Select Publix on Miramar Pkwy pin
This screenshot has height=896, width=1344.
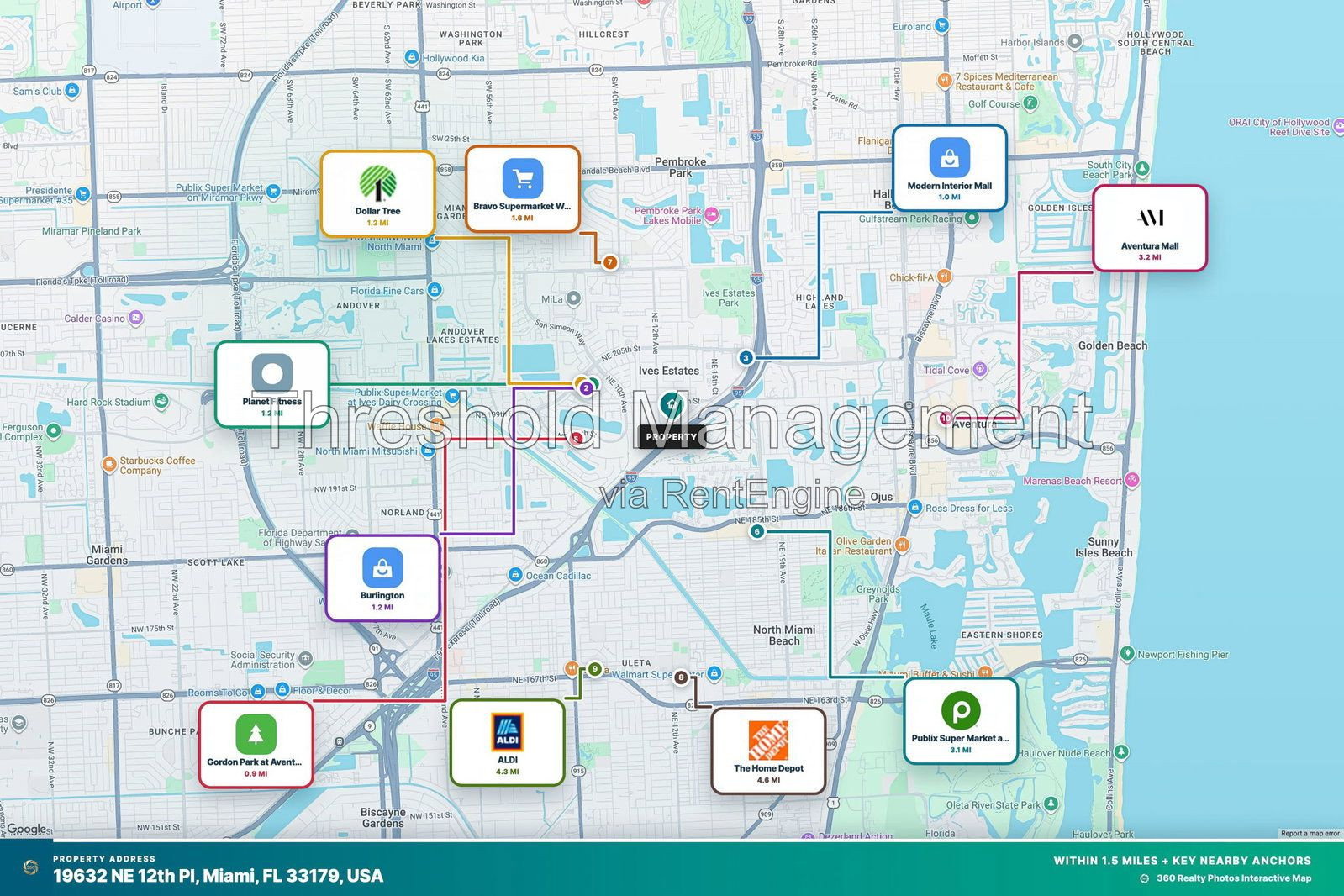pyautogui.click(x=273, y=192)
